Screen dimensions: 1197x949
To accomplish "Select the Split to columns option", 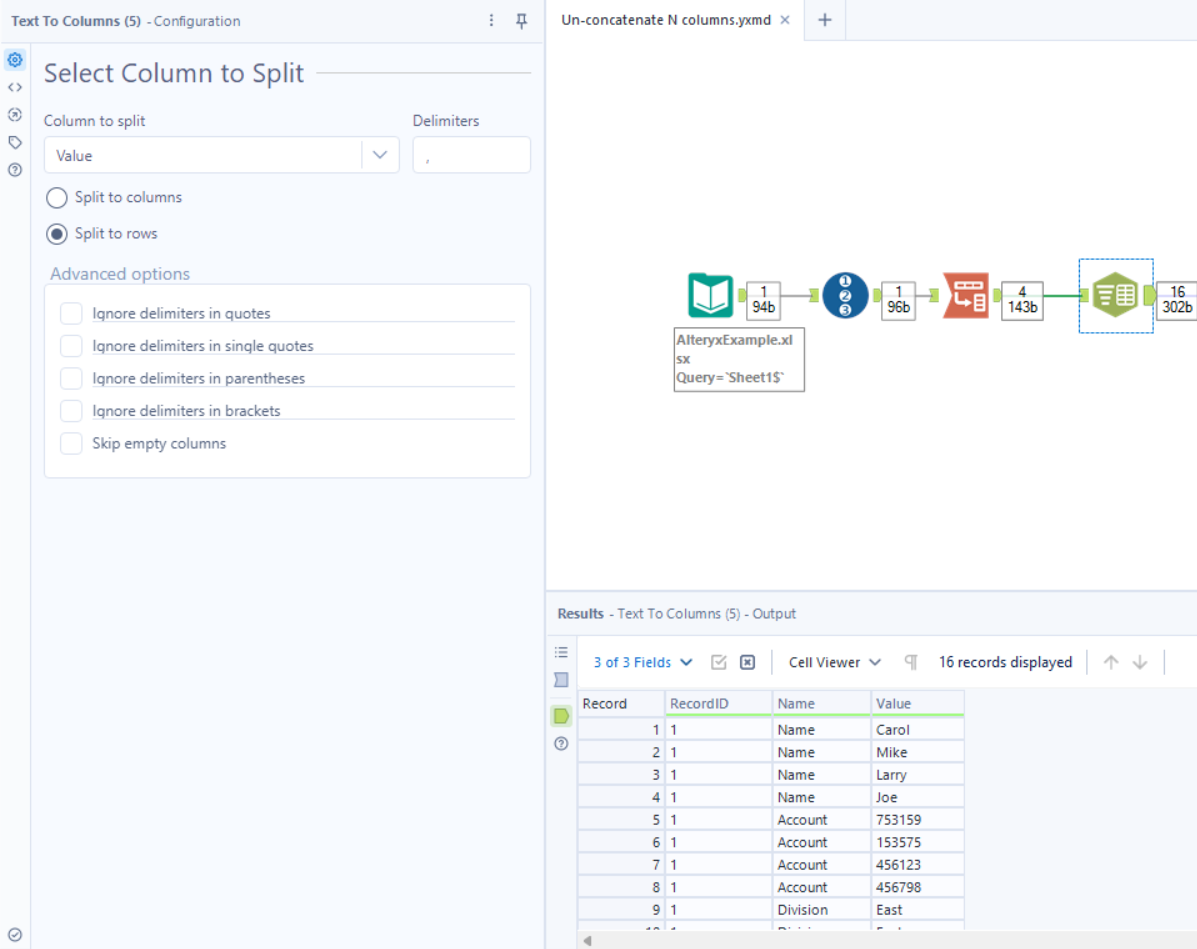I will tap(57, 198).
